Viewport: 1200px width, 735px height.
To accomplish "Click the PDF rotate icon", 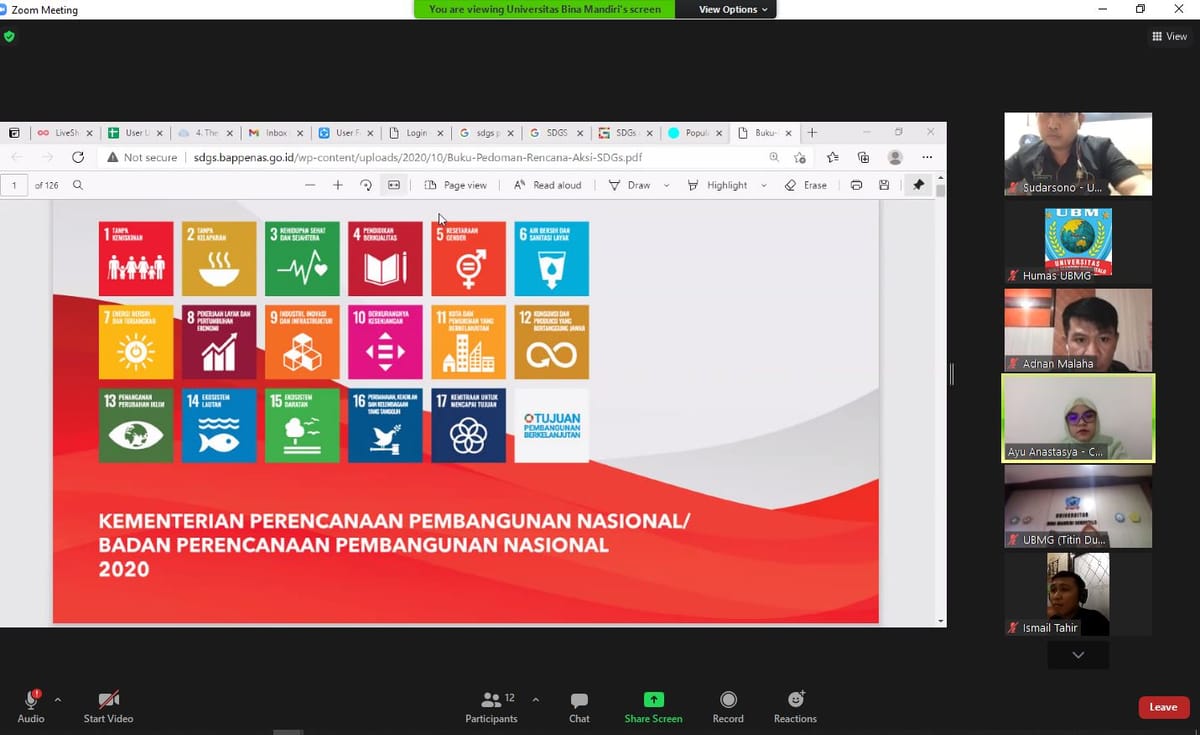I will pyautogui.click(x=366, y=185).
